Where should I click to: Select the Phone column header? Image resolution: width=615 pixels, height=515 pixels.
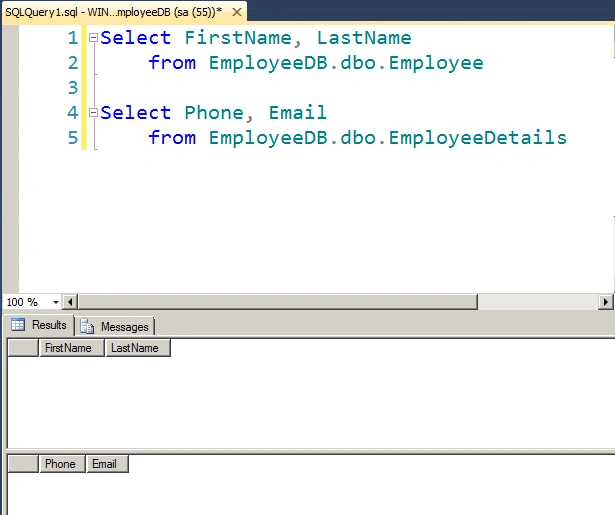click(62, 464)
